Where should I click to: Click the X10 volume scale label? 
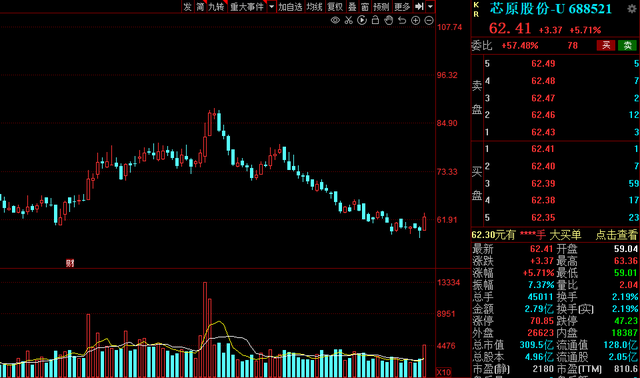(x=444, y=372)
